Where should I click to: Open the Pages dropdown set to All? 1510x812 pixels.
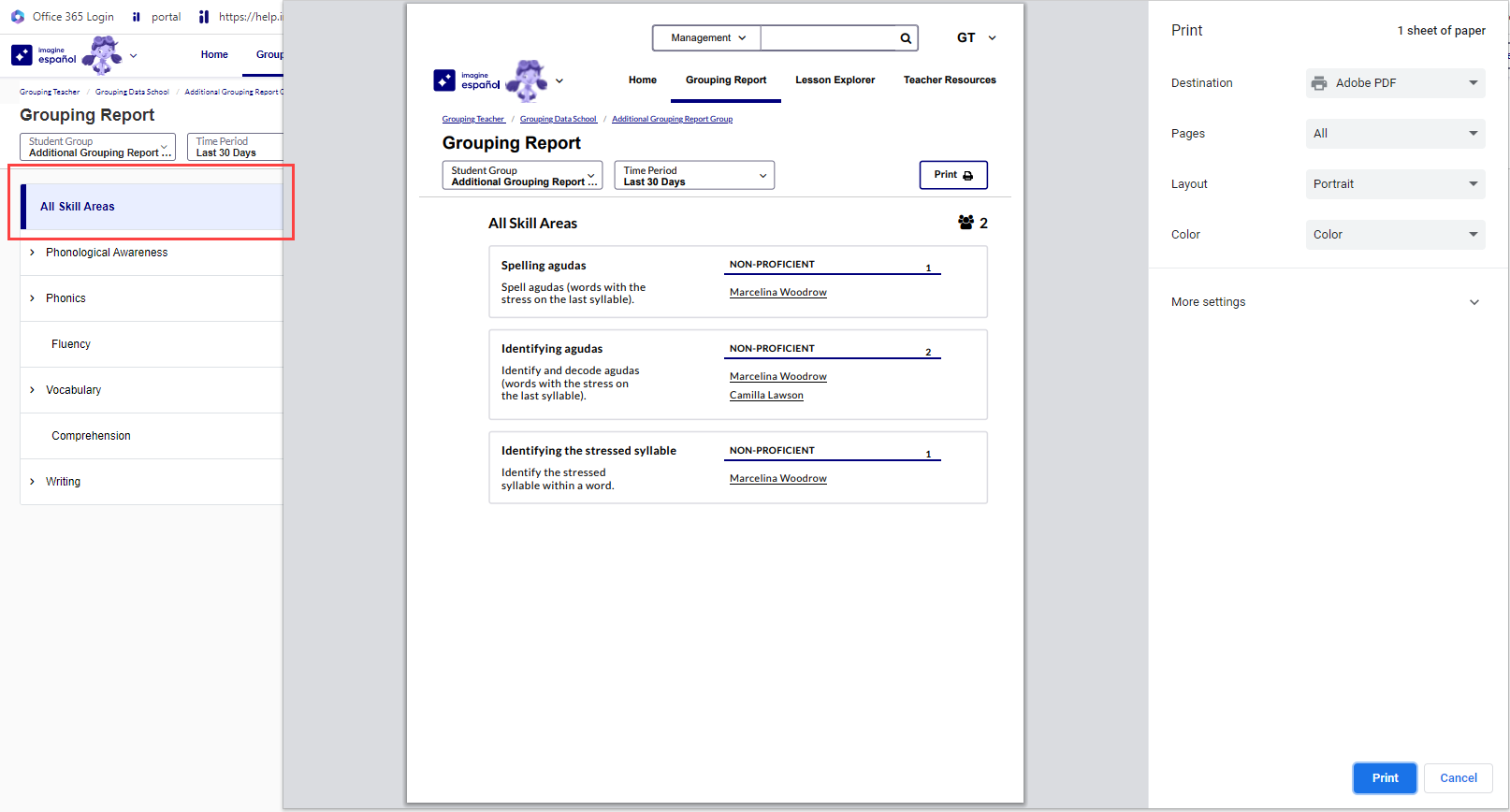(1395, 134)
